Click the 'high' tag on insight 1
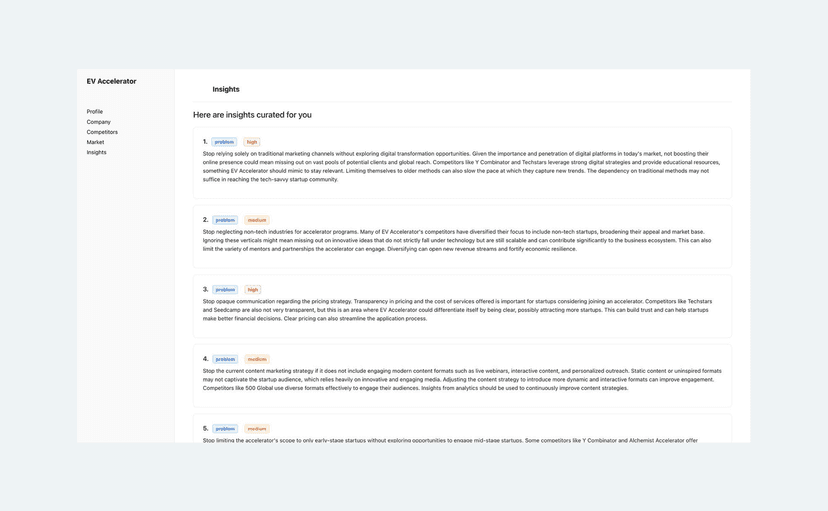This screenshot has height=511, width=828. [252, 142]
